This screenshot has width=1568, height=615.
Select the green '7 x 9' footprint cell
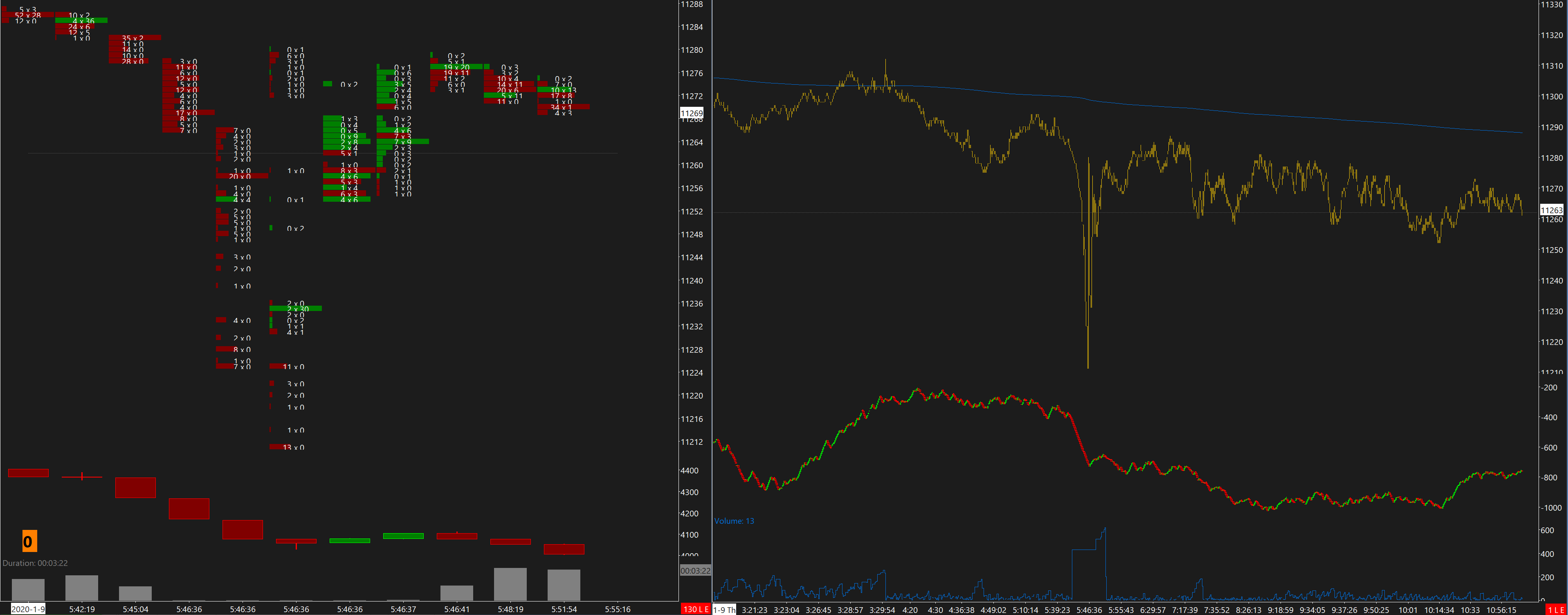[x=402, y=142]
